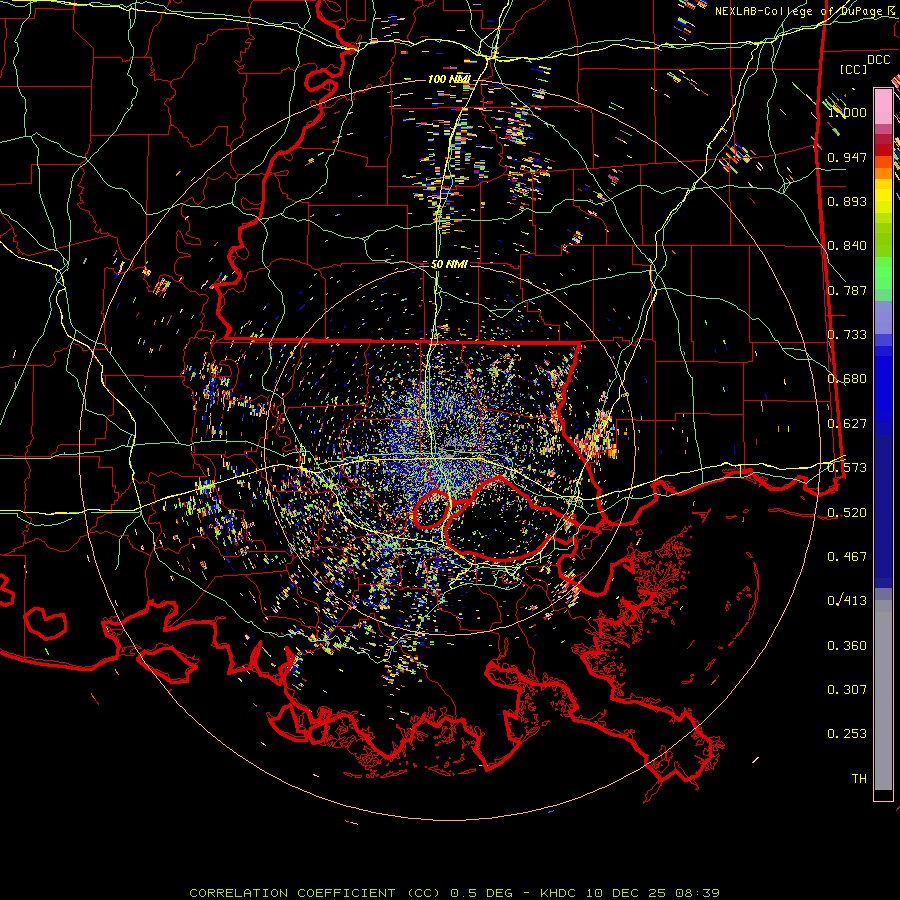Click the DCC product label
Image resolution: width=900 pixels, height=900 pixels.
pyautogui.click(x=878, y=60)
